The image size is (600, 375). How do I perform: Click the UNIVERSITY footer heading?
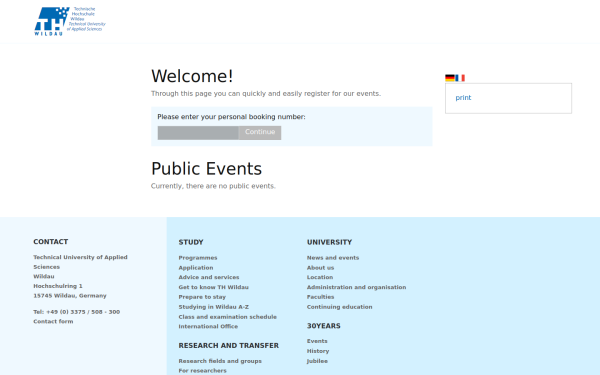click(x=329, y=242)
